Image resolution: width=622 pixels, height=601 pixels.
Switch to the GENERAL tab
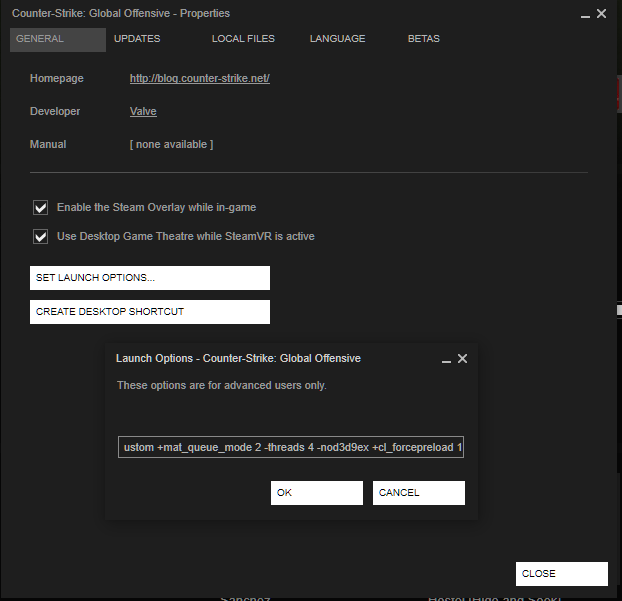tap(58, 39)
